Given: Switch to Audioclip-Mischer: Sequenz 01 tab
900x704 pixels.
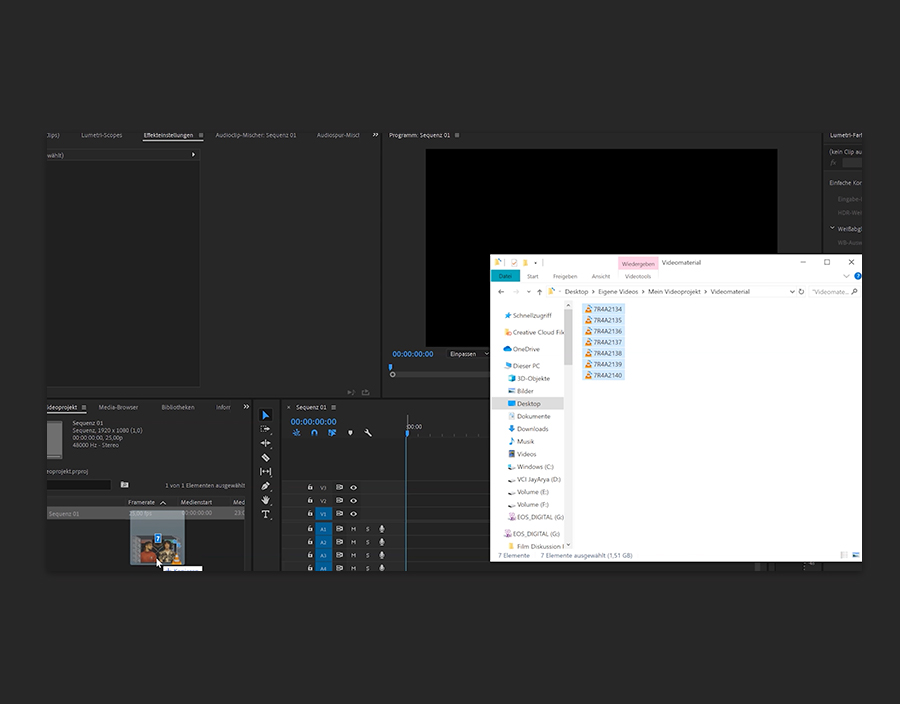Looking at the screenshot, I should (256, 135).
